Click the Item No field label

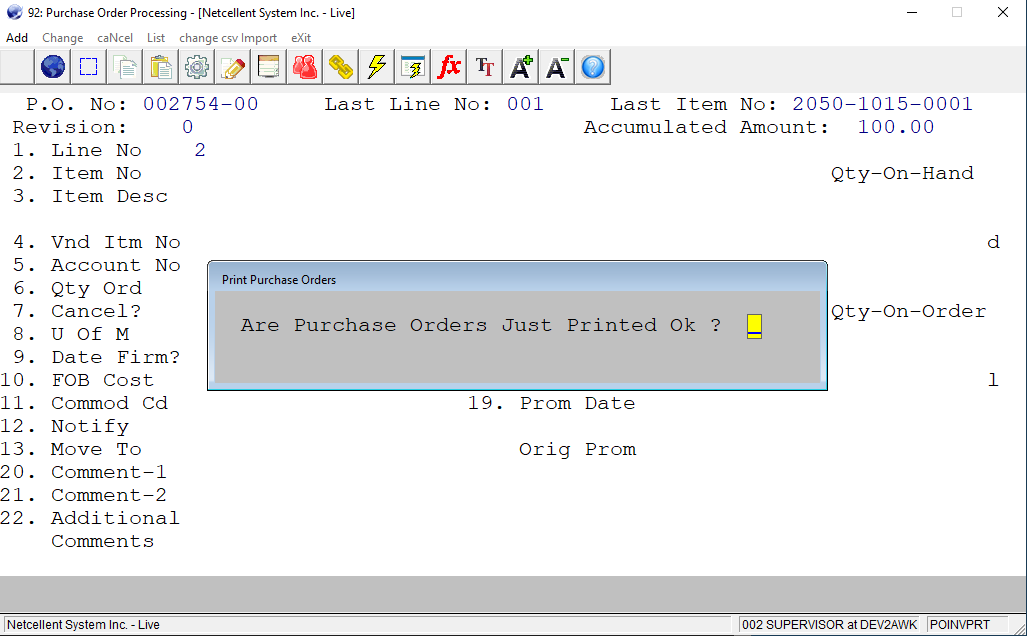pyautogui.click(x=97, y=174)
